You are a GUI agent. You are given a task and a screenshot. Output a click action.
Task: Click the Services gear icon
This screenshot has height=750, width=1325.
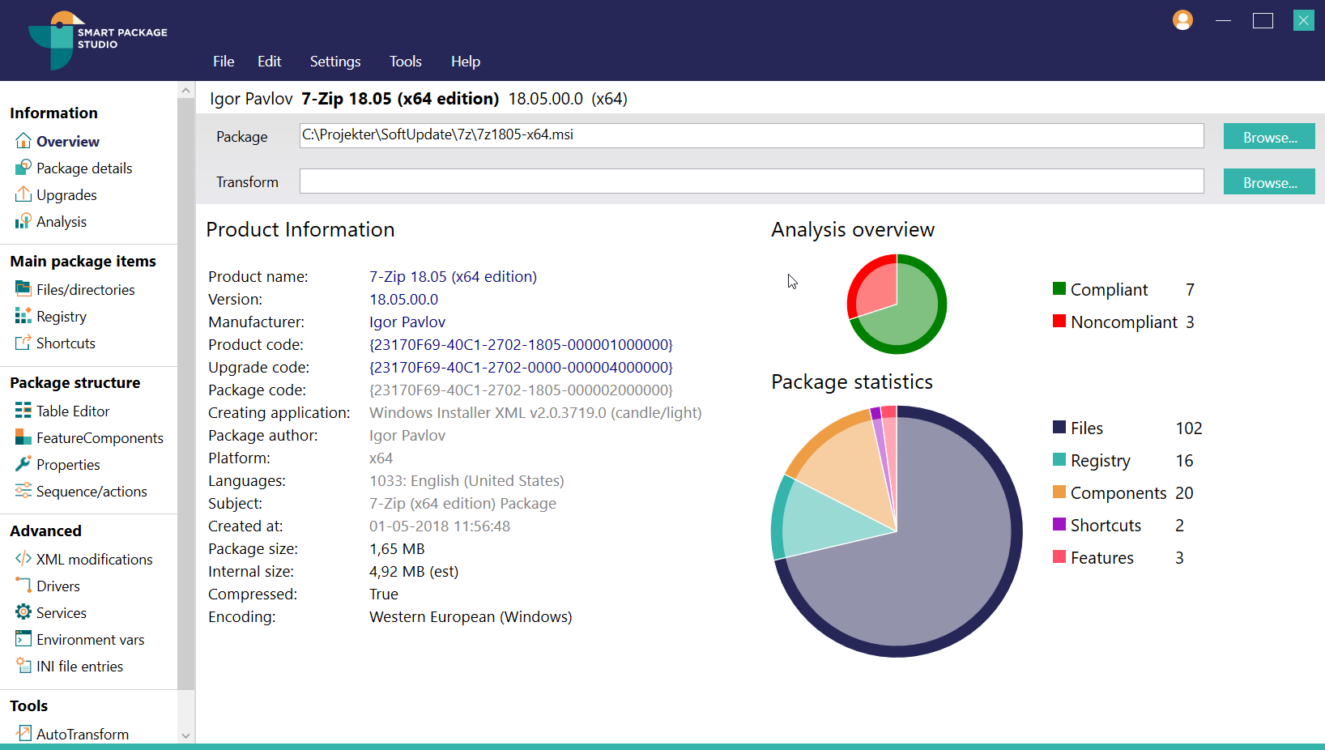pos(23,612)
